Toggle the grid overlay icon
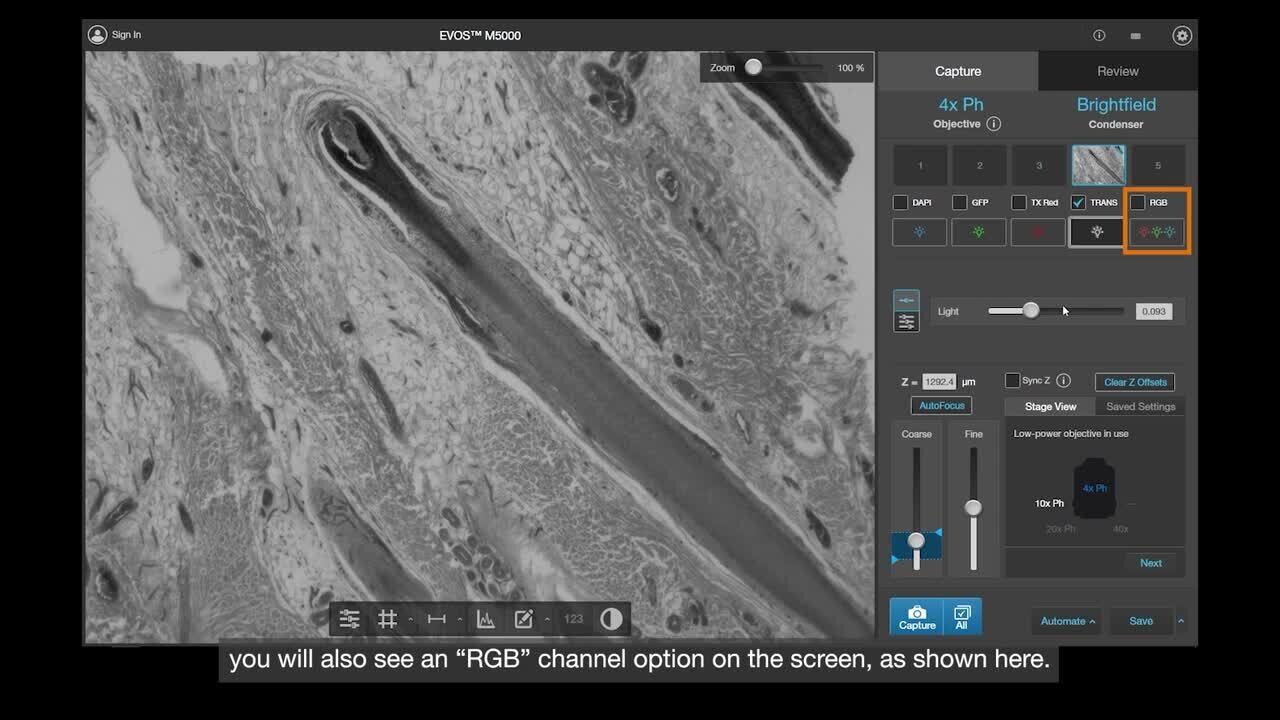 (388, 619)
